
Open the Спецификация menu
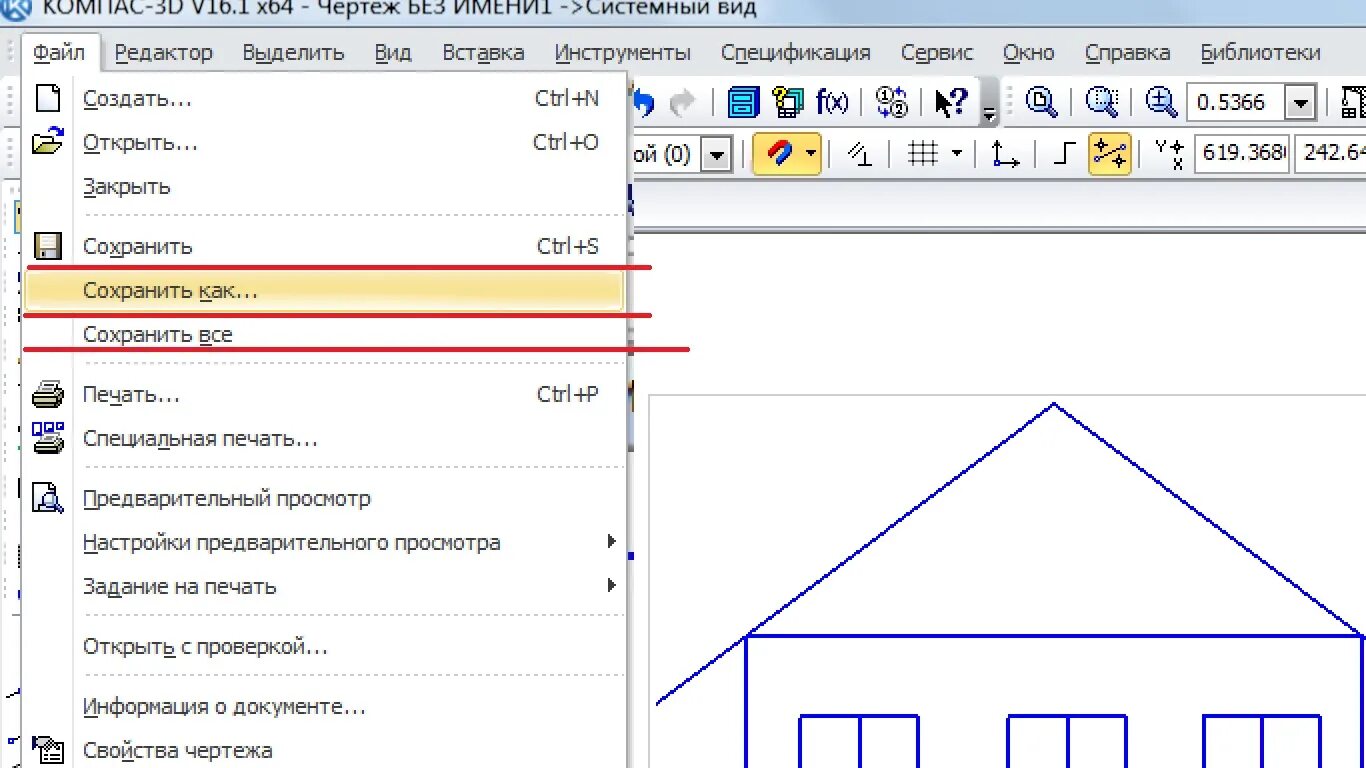[x=796, y=52]
